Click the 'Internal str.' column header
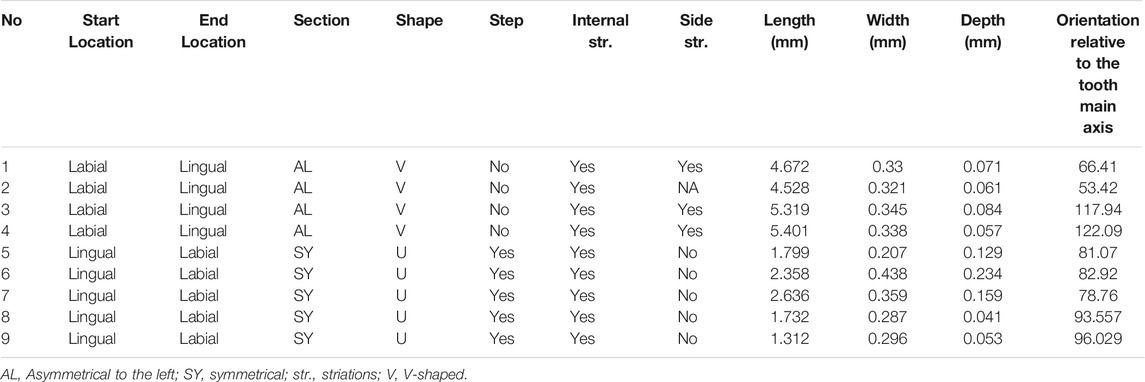The image size is (1145, 382). [600, 31]
